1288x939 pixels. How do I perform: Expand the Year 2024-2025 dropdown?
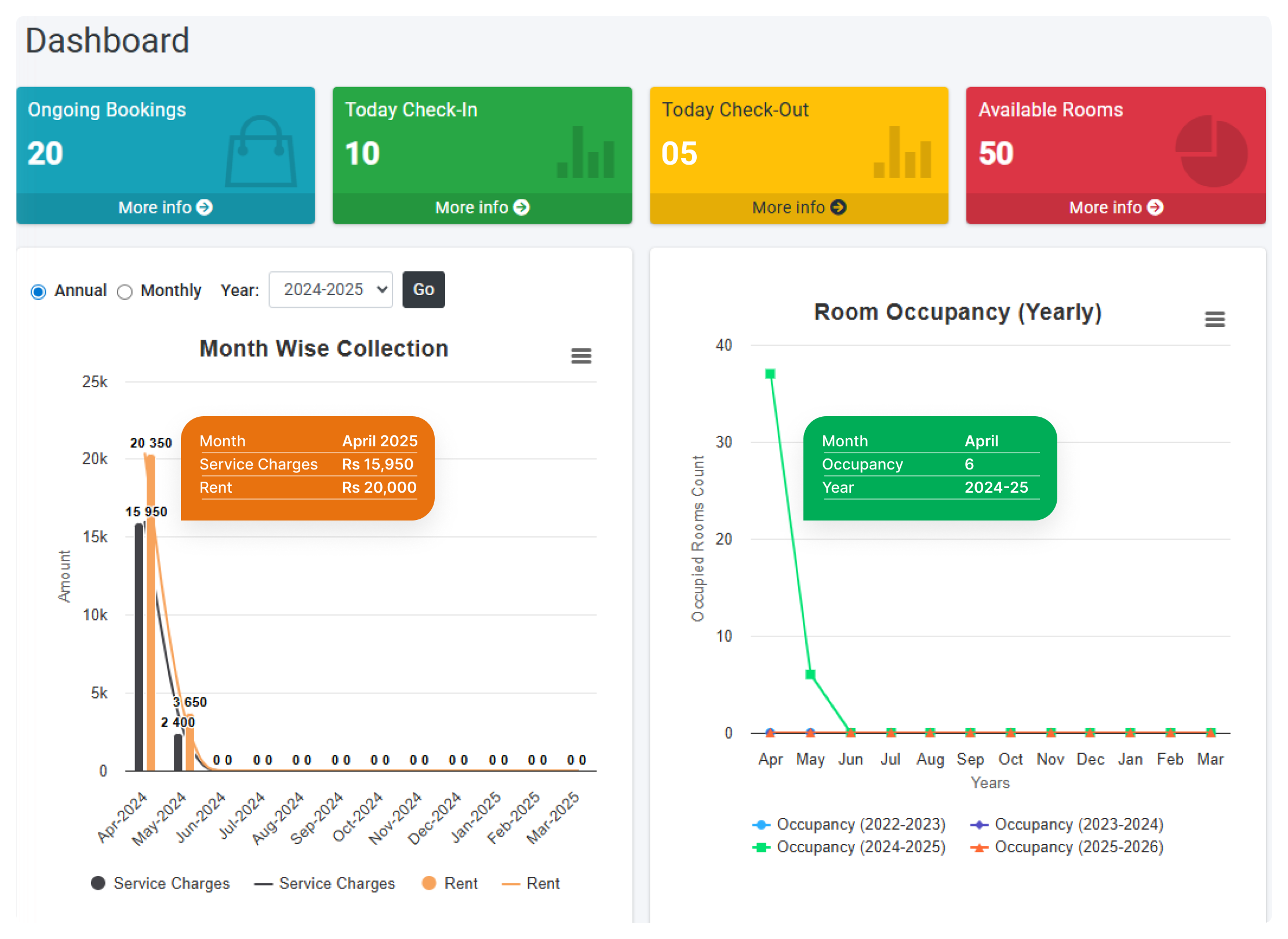click(331, 290)
